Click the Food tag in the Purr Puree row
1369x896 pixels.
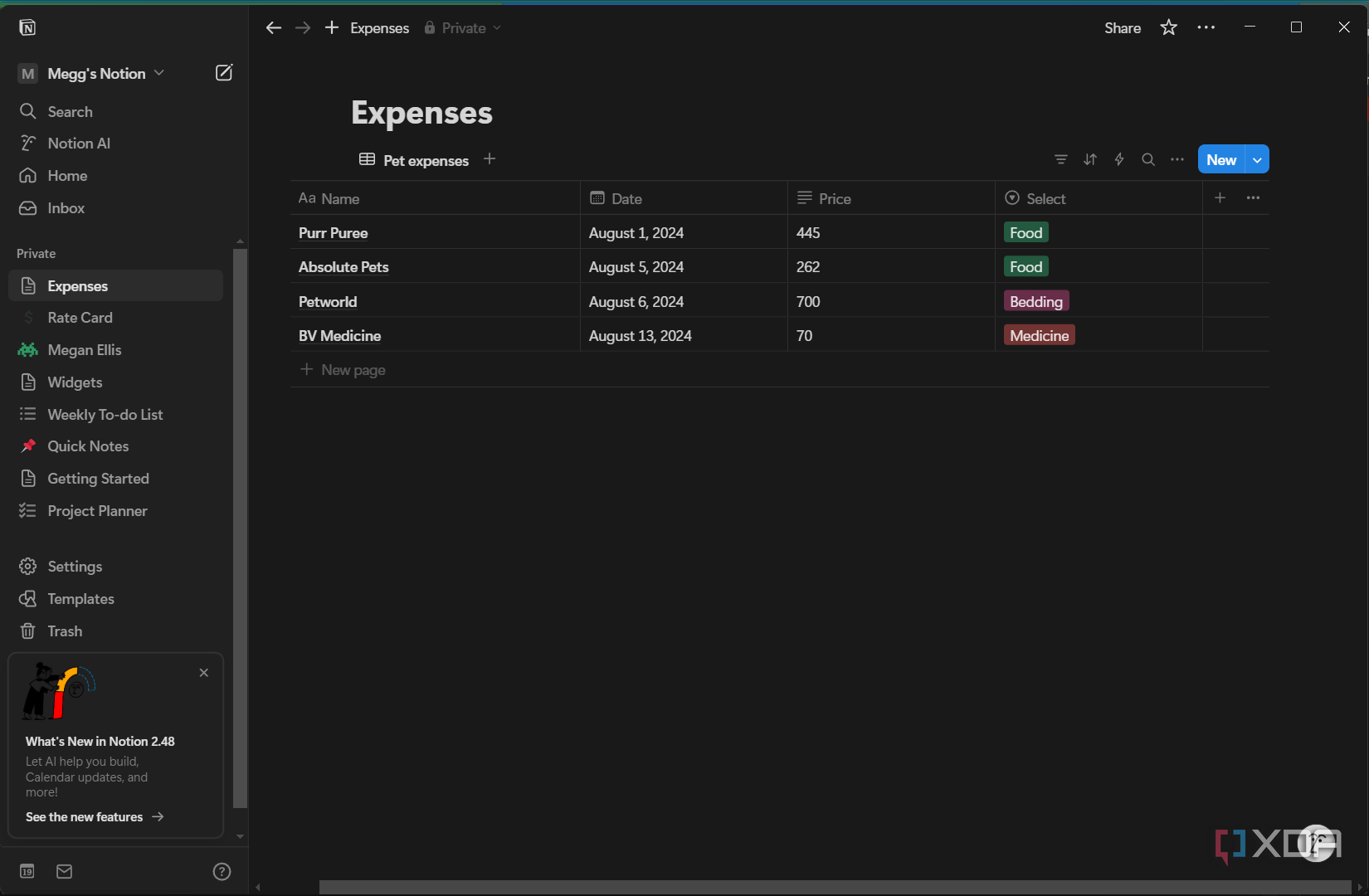(1026, 233)
